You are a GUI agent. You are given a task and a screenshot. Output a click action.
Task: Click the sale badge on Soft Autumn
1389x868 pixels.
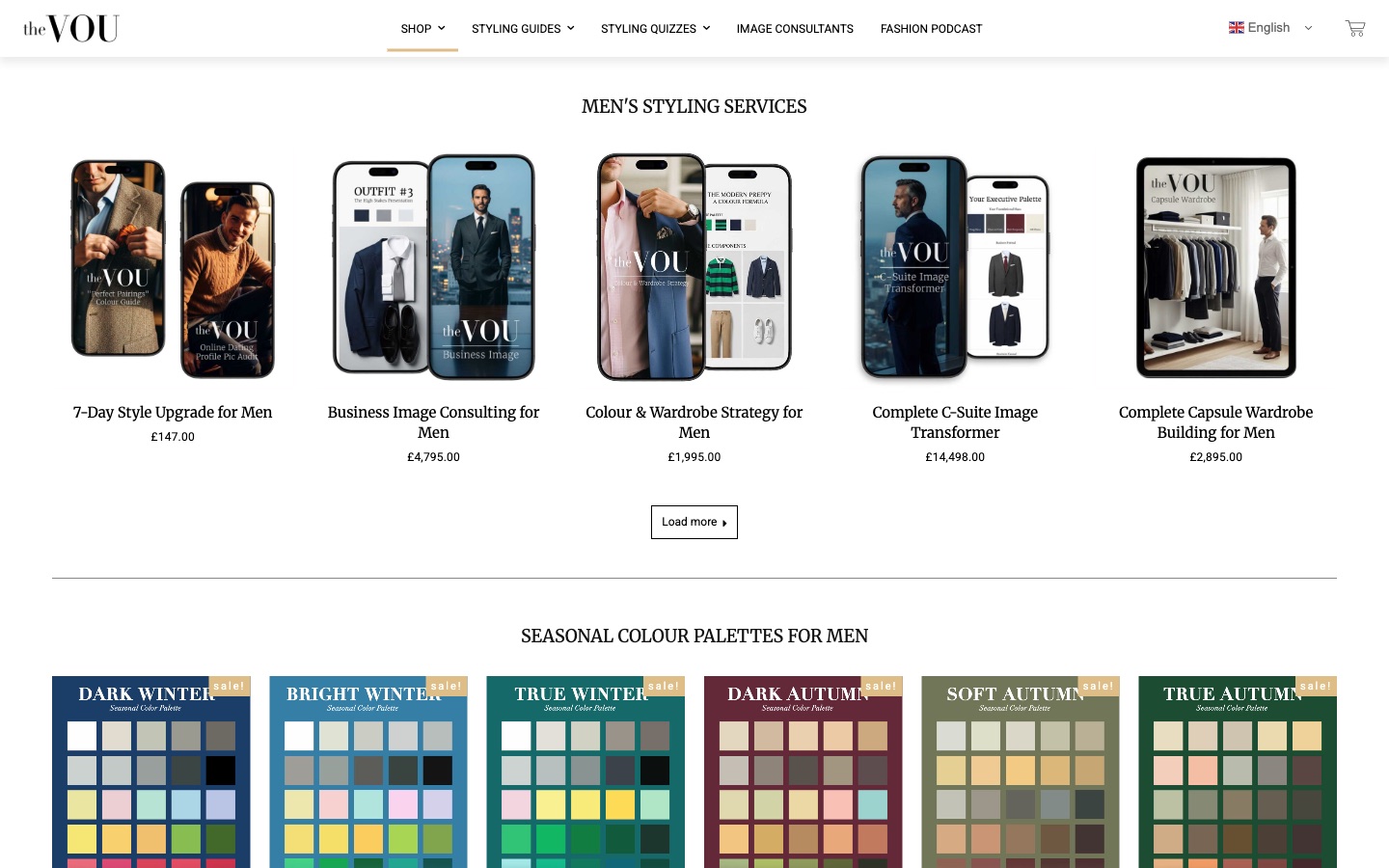click(x=1098, y=686)
